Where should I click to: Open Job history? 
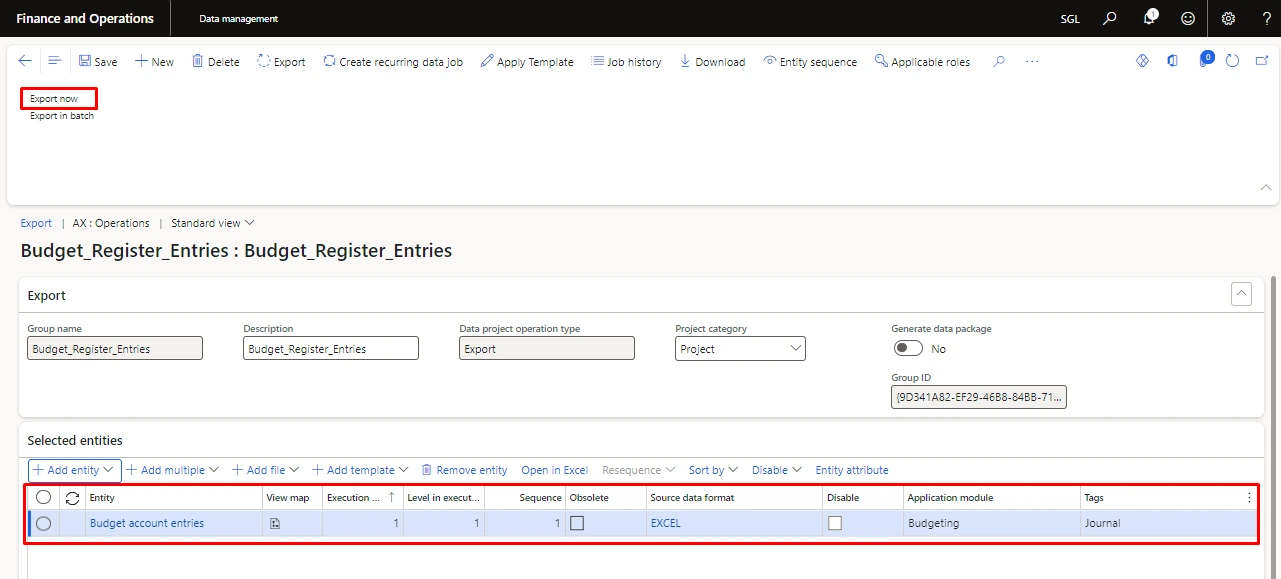[626, 61]
